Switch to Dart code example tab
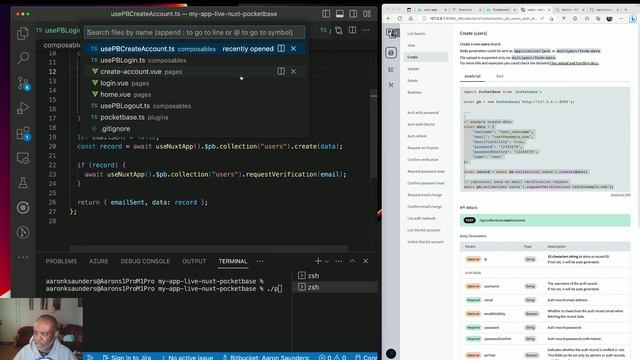The width and height of the screenshot is (640, 360). tap(500, 76)
